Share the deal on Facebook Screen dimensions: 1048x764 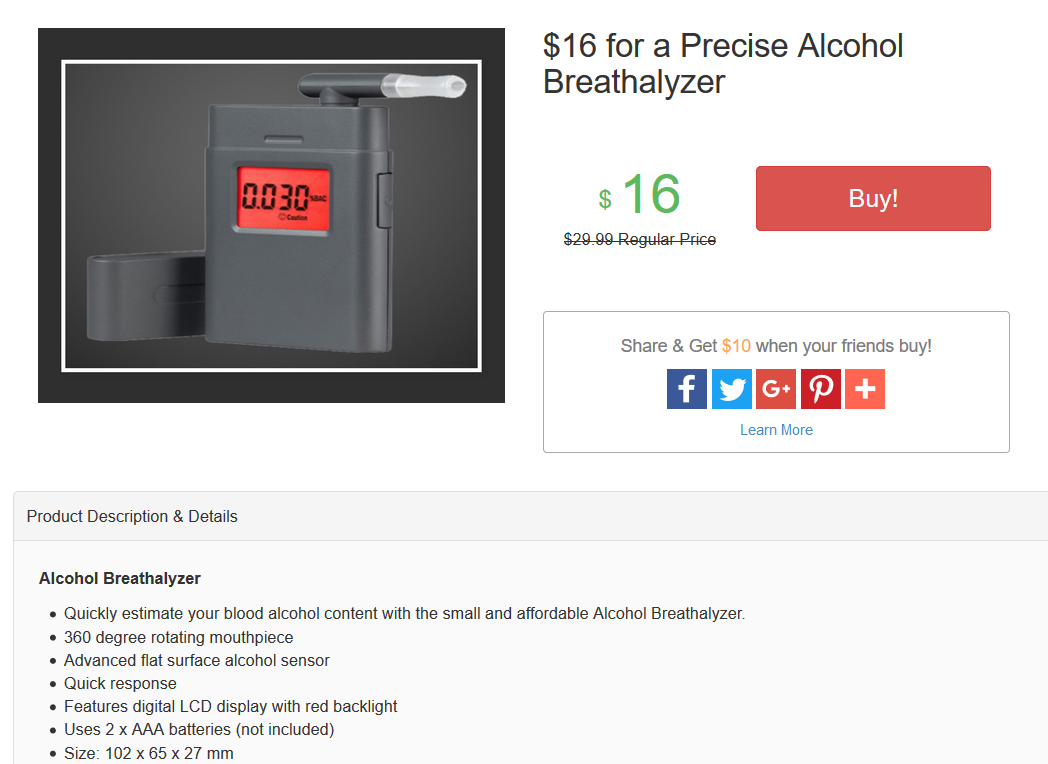tap(687, 389)
